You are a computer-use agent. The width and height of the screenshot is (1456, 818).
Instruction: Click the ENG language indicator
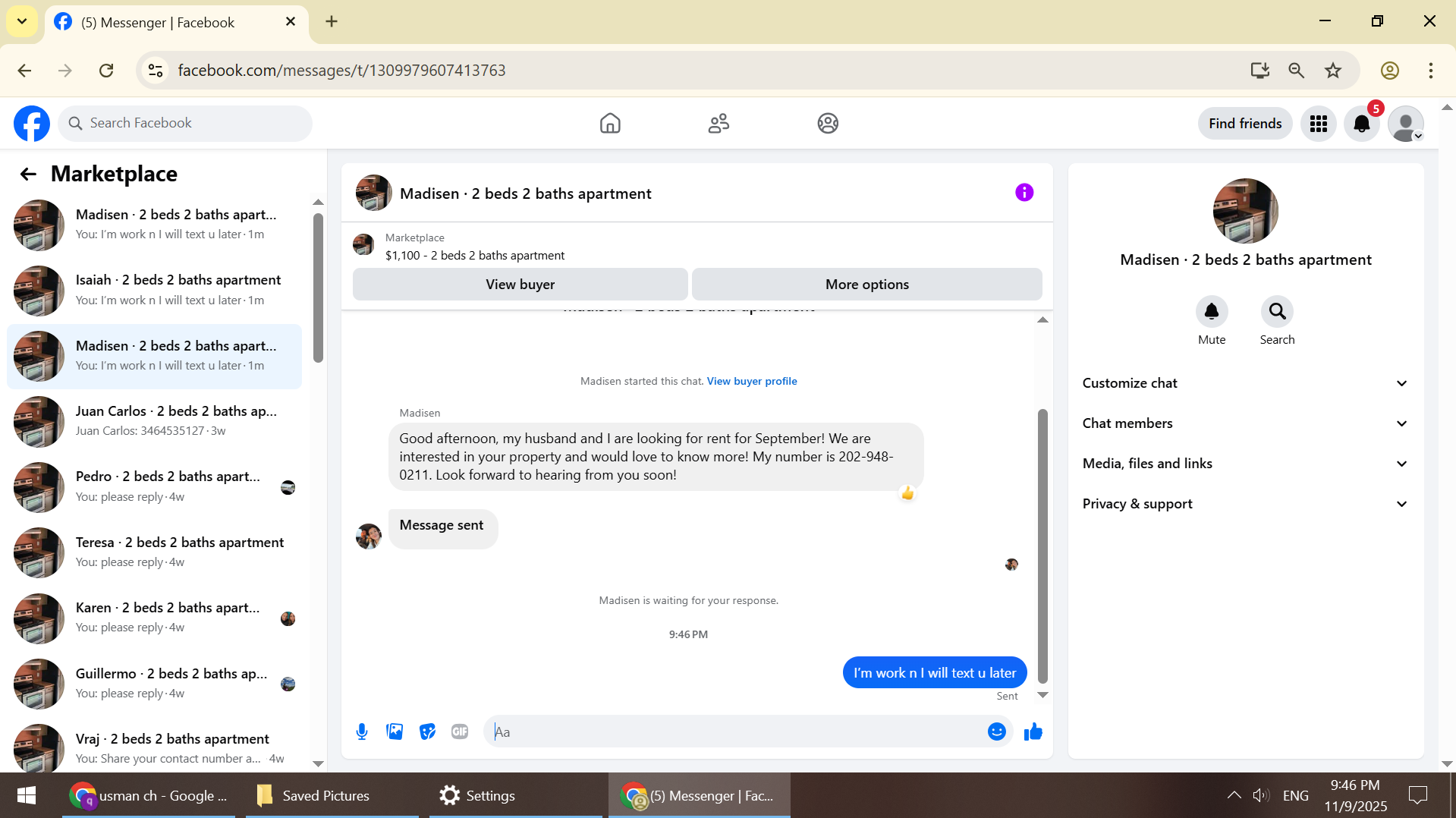[x=1296, y=795]
